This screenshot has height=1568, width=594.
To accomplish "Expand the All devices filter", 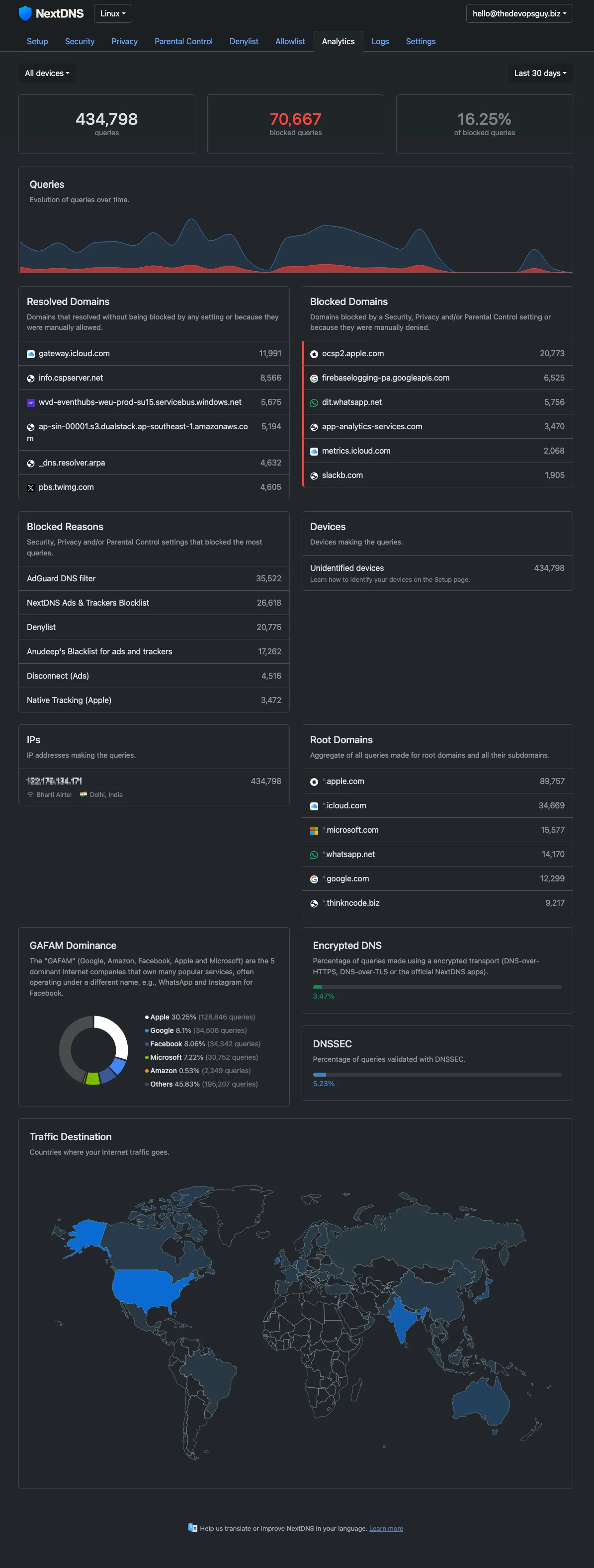I will pos(47,73).
